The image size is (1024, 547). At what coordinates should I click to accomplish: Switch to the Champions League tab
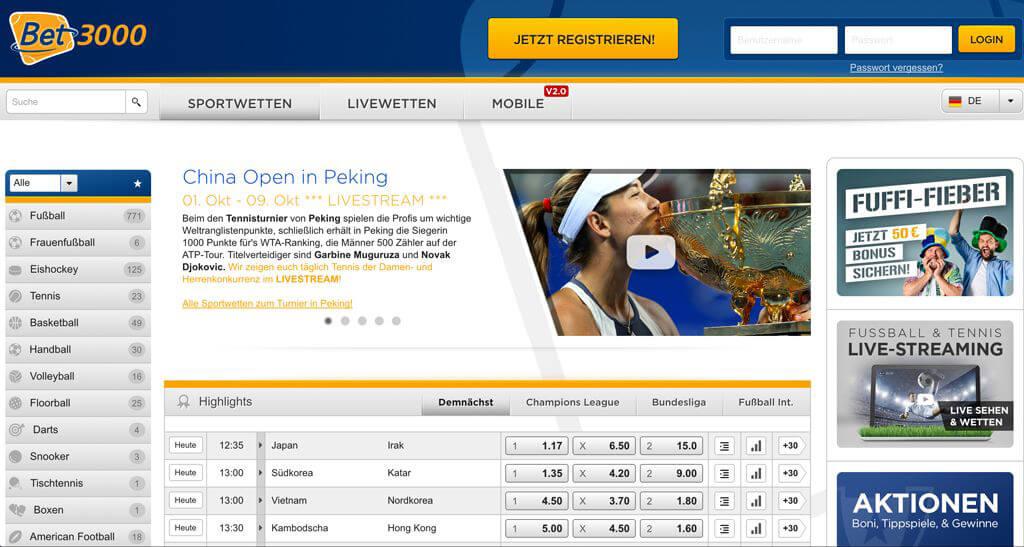(573, 402)
